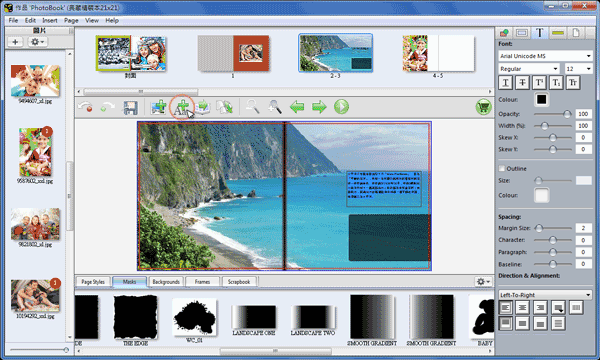600x360 pixels.
Task: Click the add text box icon
Action: point(182,107)
